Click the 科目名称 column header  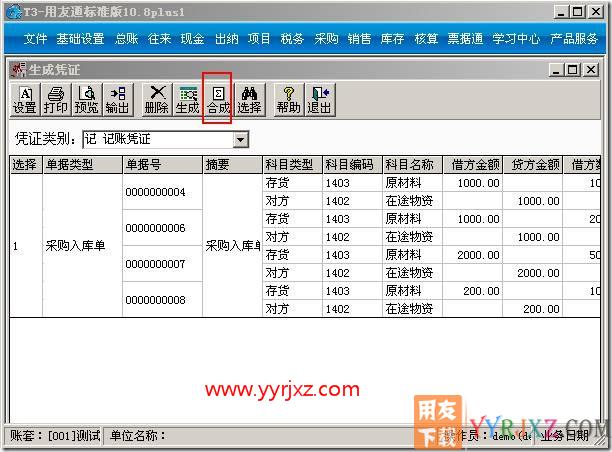tap(413, 165)
